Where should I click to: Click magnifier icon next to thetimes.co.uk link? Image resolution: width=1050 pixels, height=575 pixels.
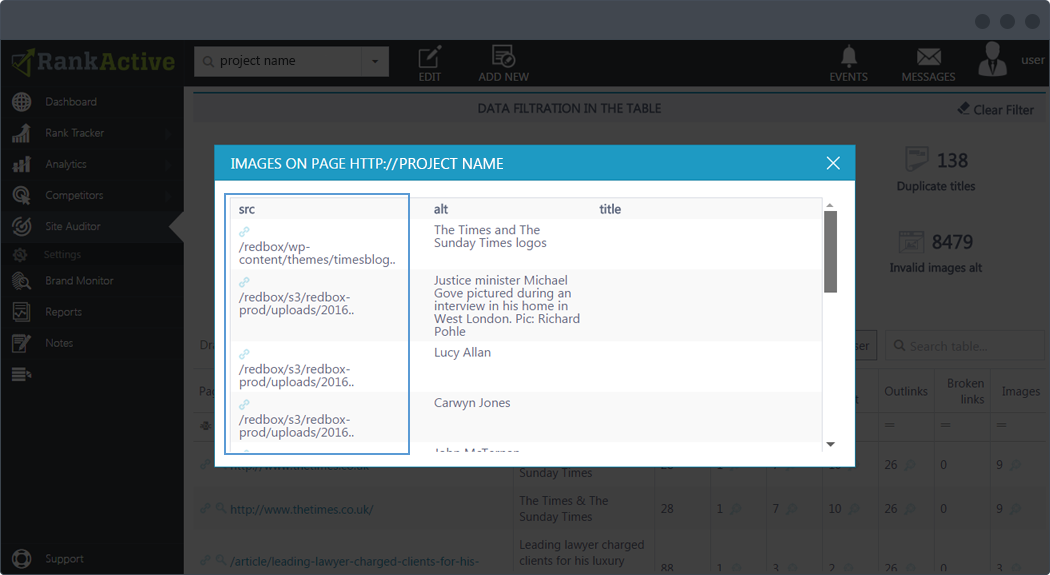[x=220, y=509]
